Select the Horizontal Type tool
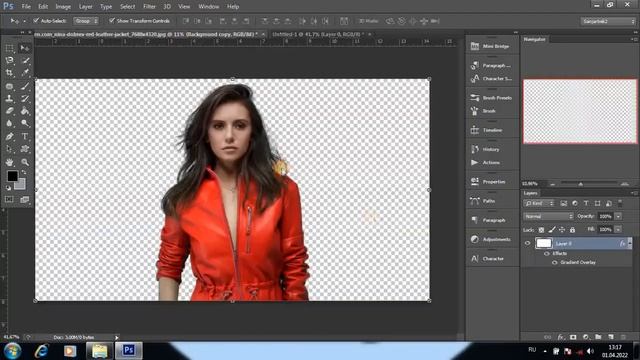Screen dimensions: 640x360 [25, 136]
